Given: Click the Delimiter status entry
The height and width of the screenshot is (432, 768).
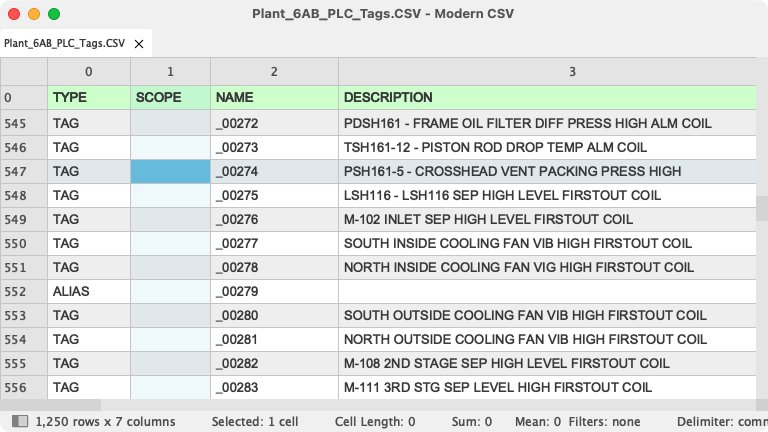Looking at the screenshot, I should [x=722, y=422].
